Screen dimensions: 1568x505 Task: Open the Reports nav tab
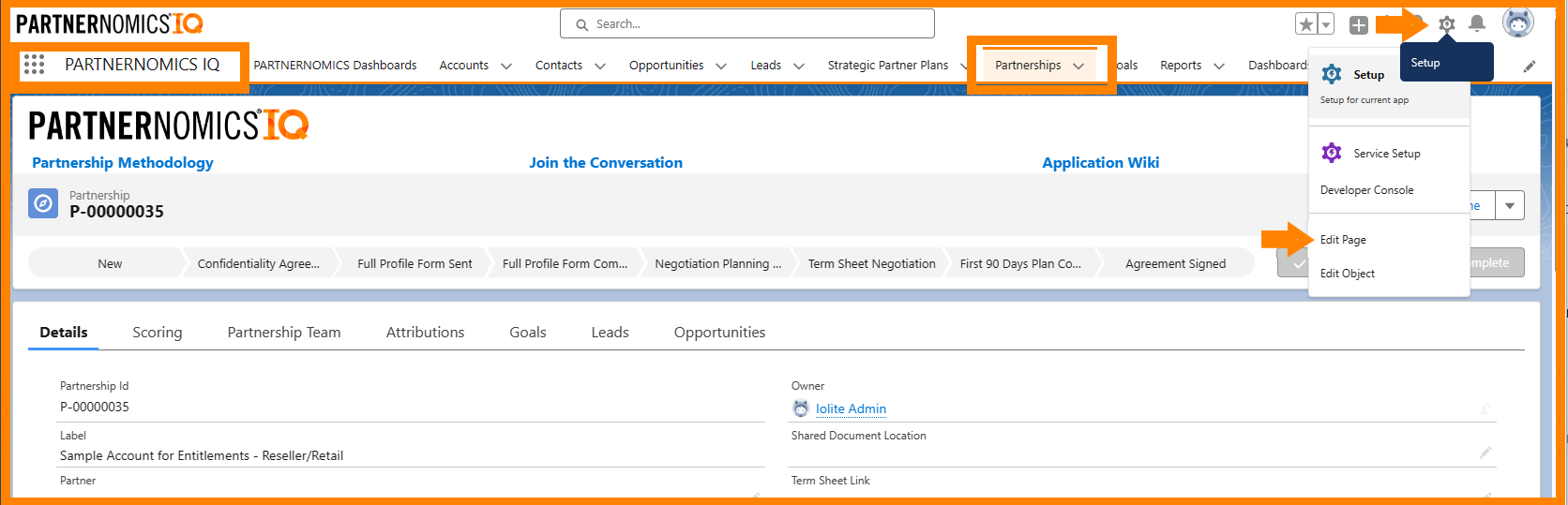pyautogui.click(x=1181, y=66)
